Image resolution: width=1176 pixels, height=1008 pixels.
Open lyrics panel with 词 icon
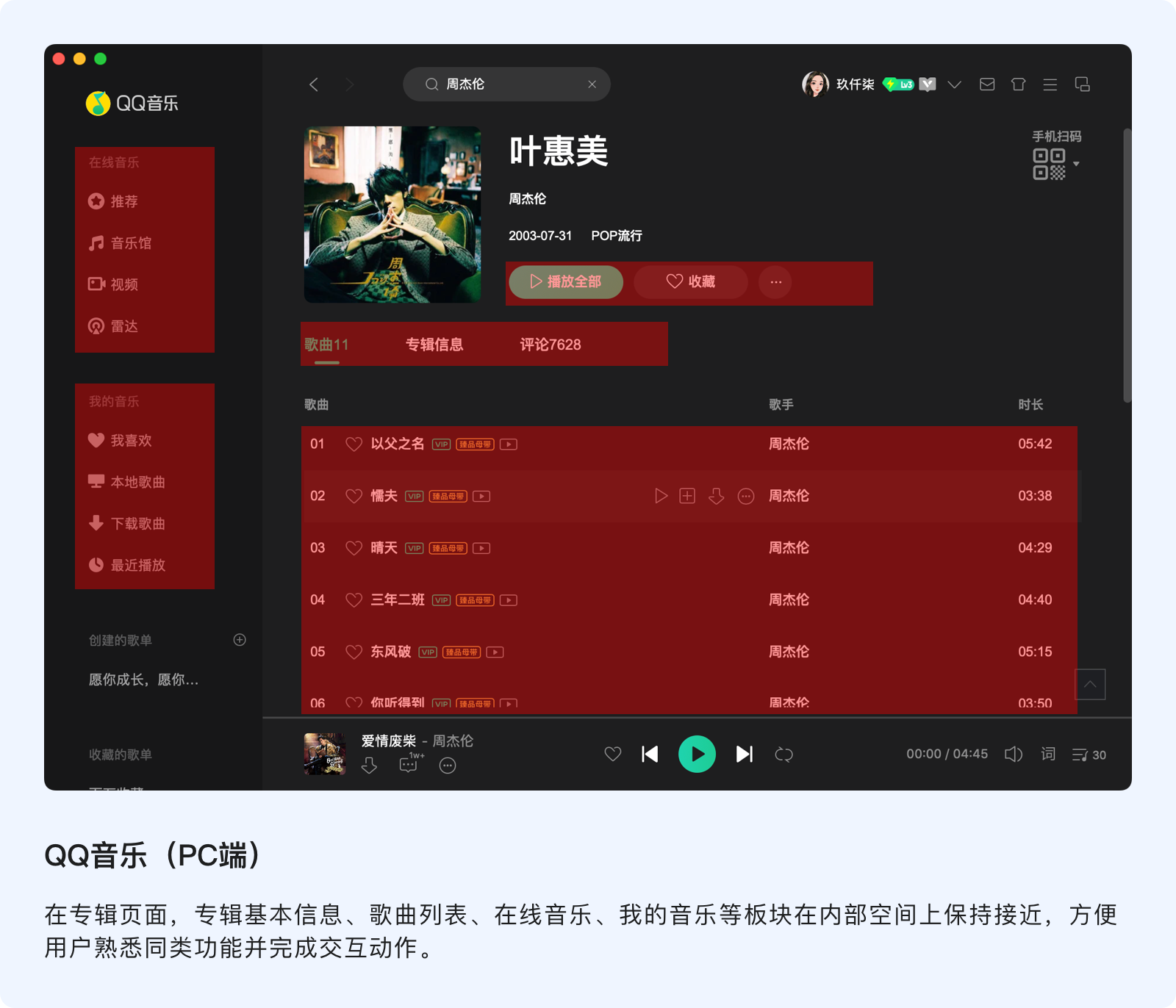click(1048, 755)
